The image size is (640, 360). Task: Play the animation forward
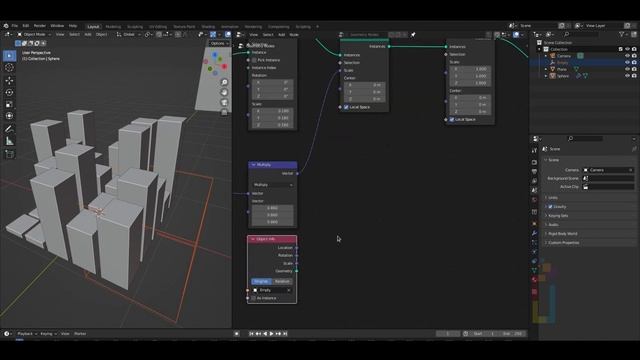click(x=271, y=333)
